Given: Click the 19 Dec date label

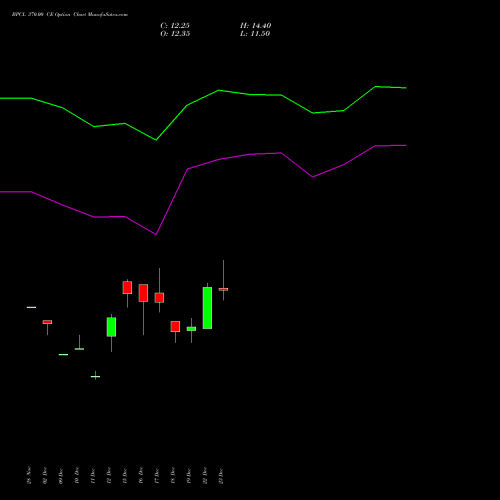Looking at the screenshot, I should tap(189, 475).
